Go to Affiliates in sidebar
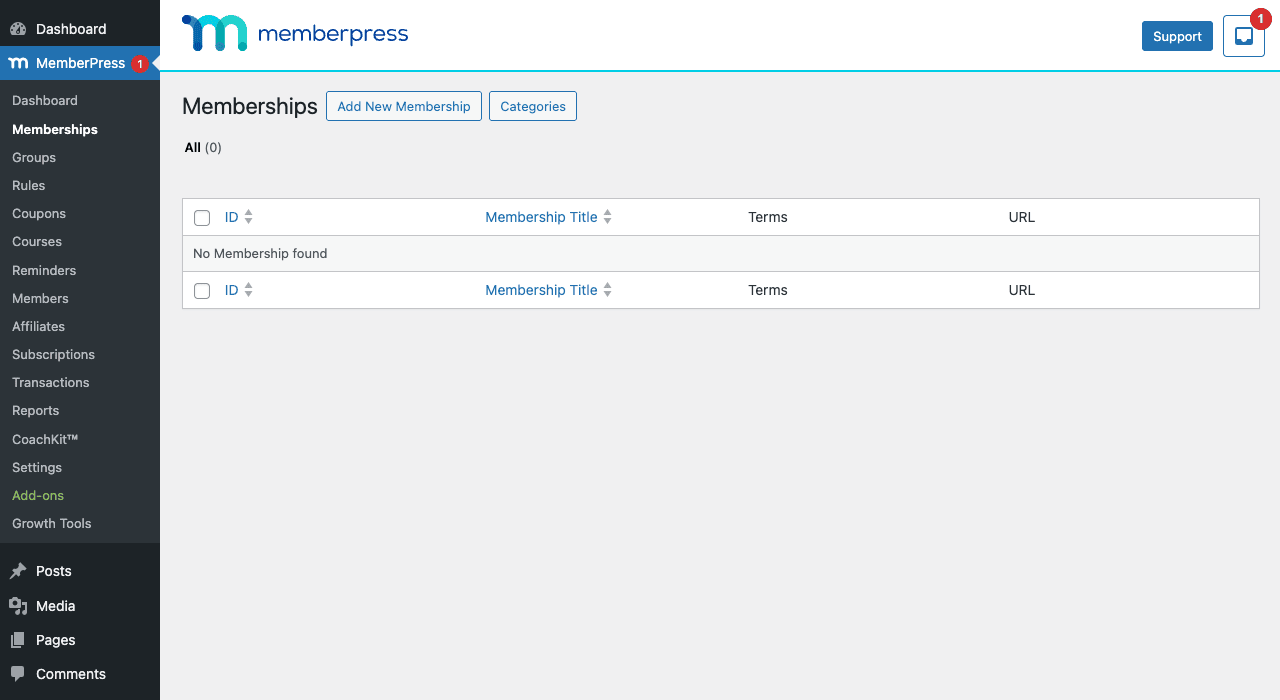Viewport: 1280px width, 700px height. [38, 326]
